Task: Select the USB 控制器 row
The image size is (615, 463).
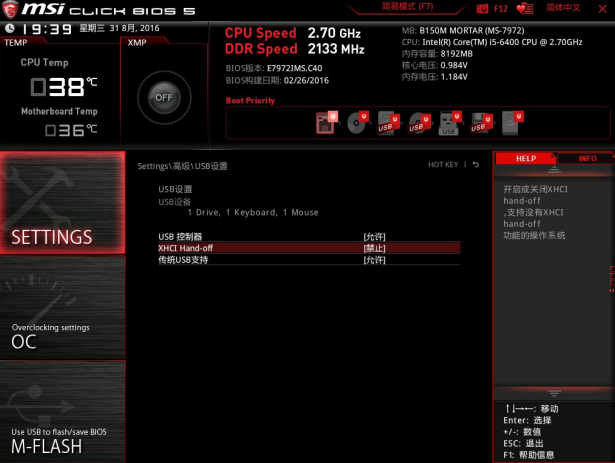Action: (x=309, y=237)
